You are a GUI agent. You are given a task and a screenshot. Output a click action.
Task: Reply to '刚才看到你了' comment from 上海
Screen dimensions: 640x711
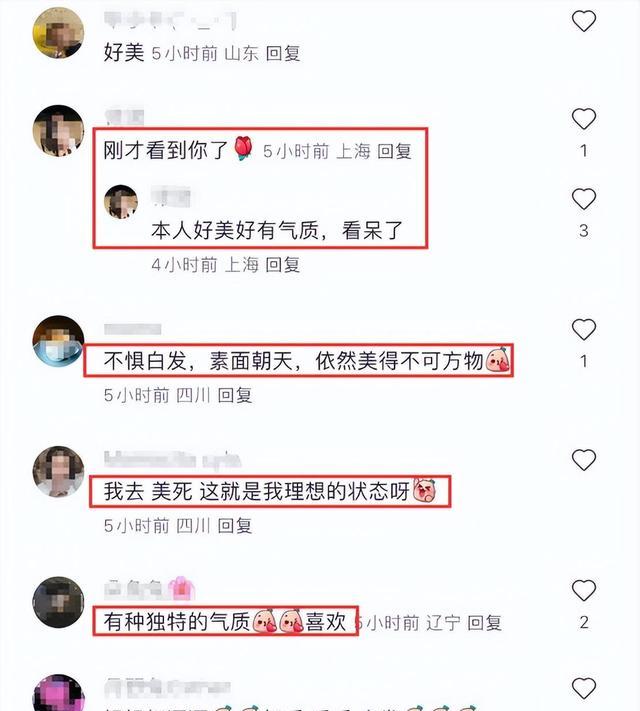pyautogui.click(x=394, y=151)
